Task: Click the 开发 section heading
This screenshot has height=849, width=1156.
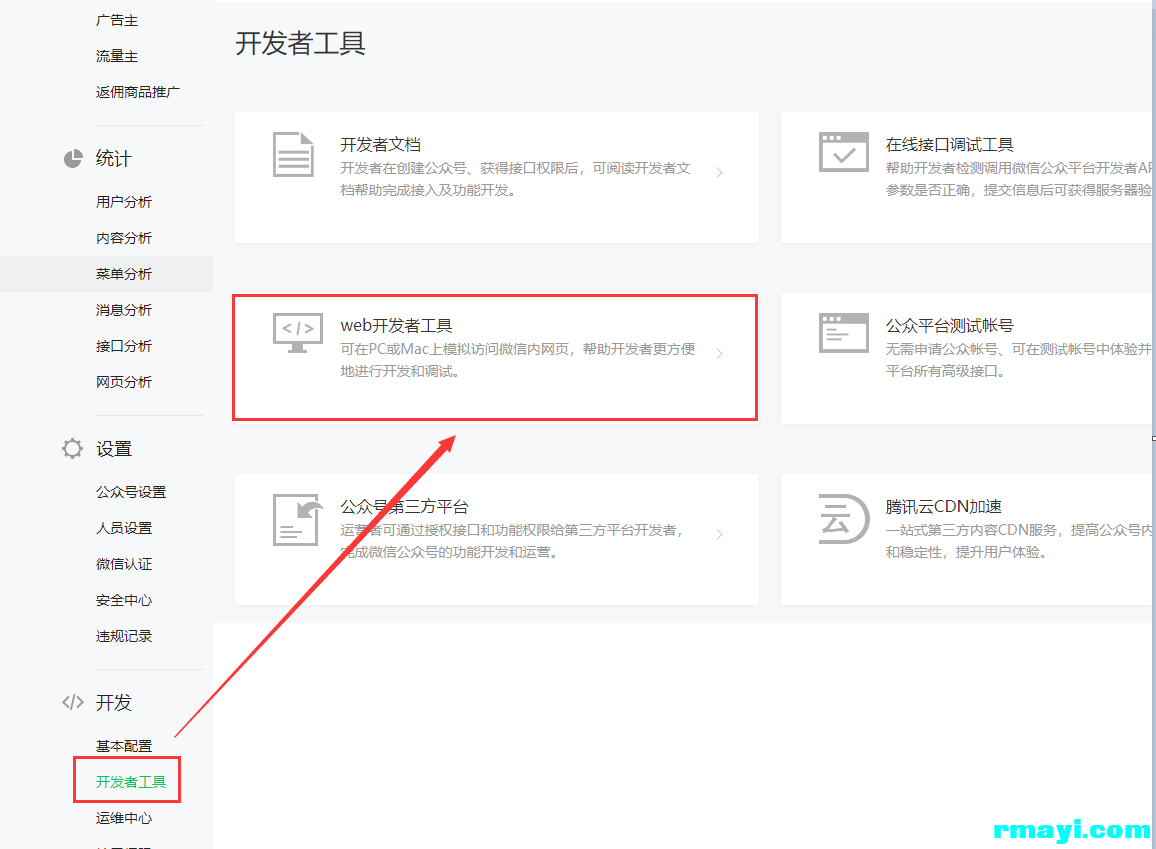Action: click(114, 702)
